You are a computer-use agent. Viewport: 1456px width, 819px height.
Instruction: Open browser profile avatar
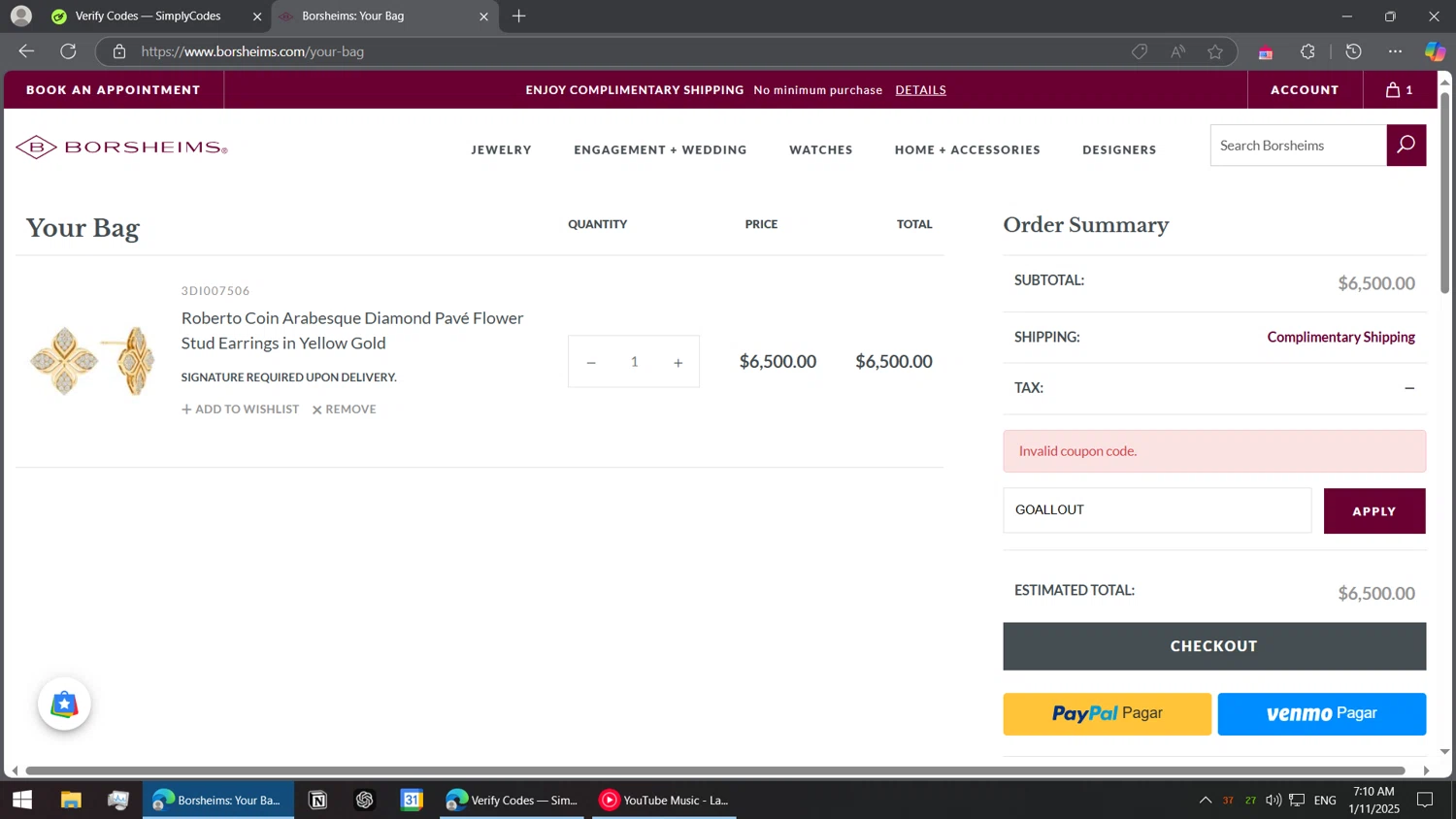point(20,16)
